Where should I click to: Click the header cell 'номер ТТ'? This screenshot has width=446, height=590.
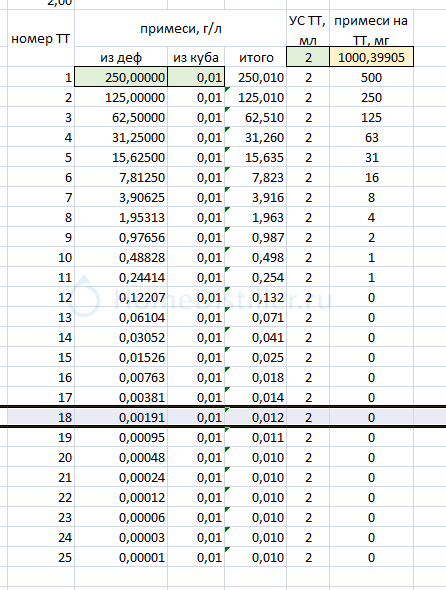click(x=41, y=38)
